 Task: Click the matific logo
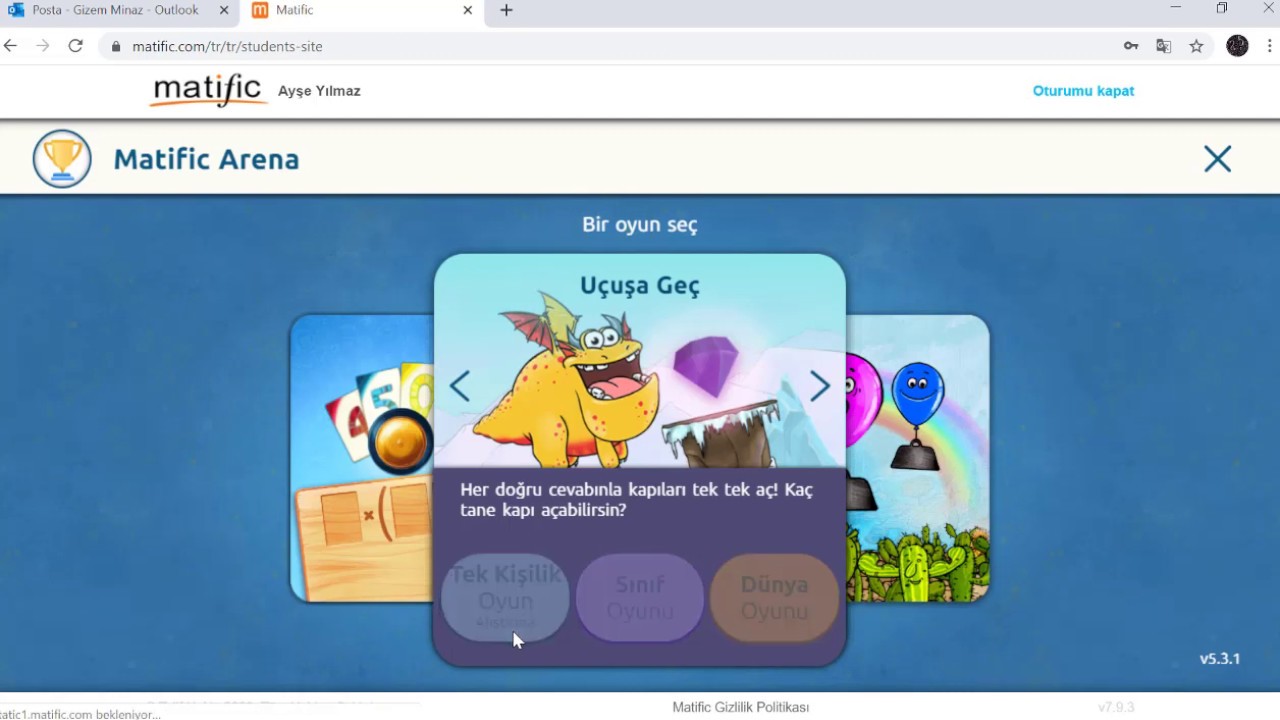(208, 90)
